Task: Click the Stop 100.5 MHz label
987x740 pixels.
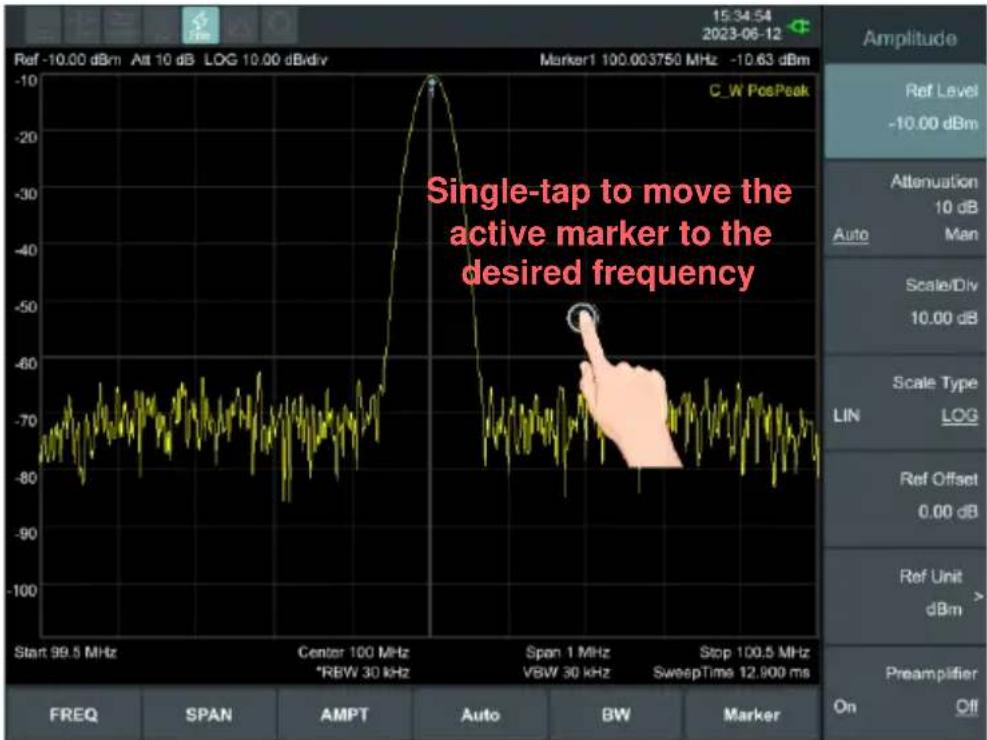Action: point(755,652)
